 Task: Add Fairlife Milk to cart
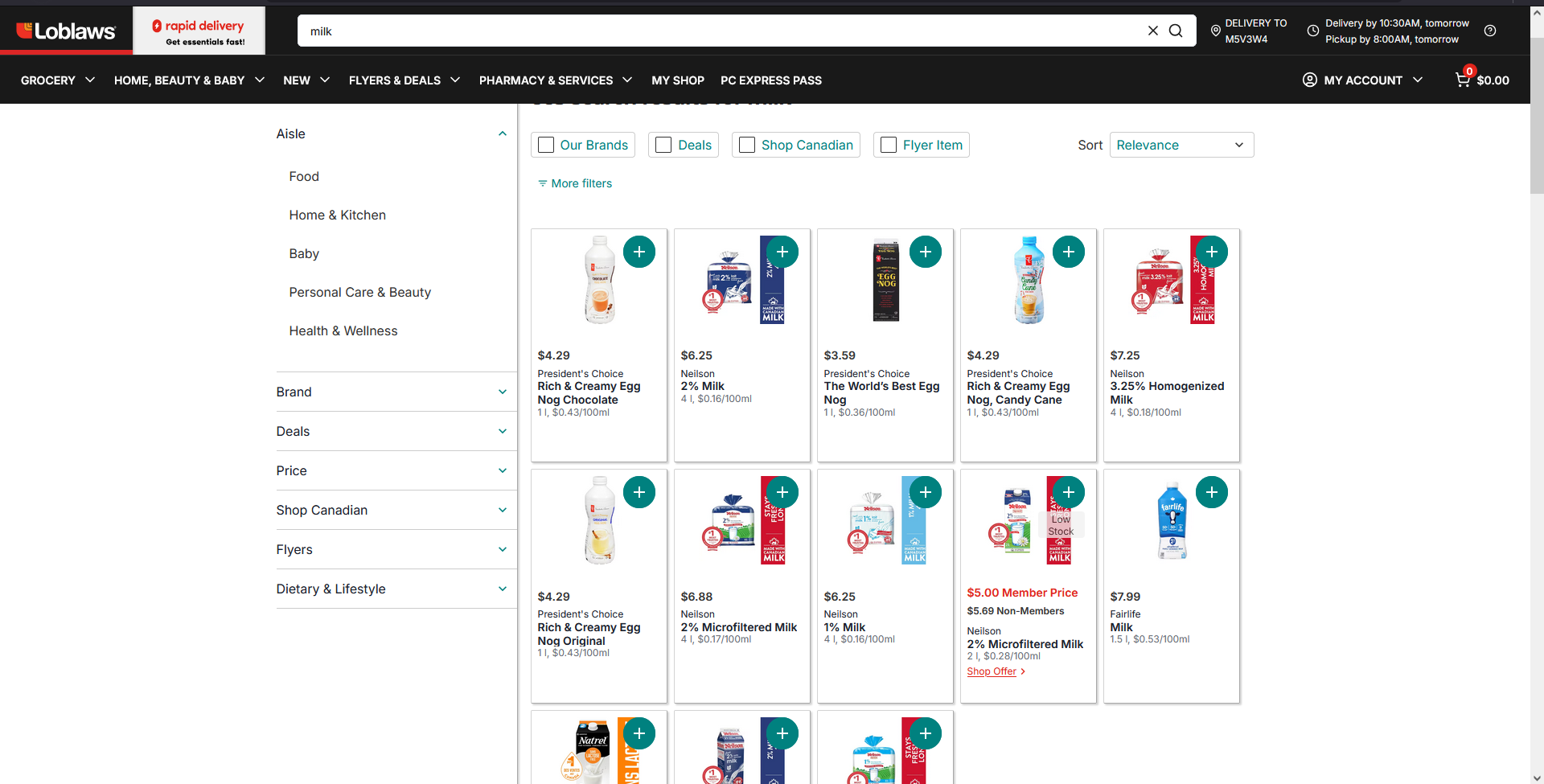[x=1211, y=492]
